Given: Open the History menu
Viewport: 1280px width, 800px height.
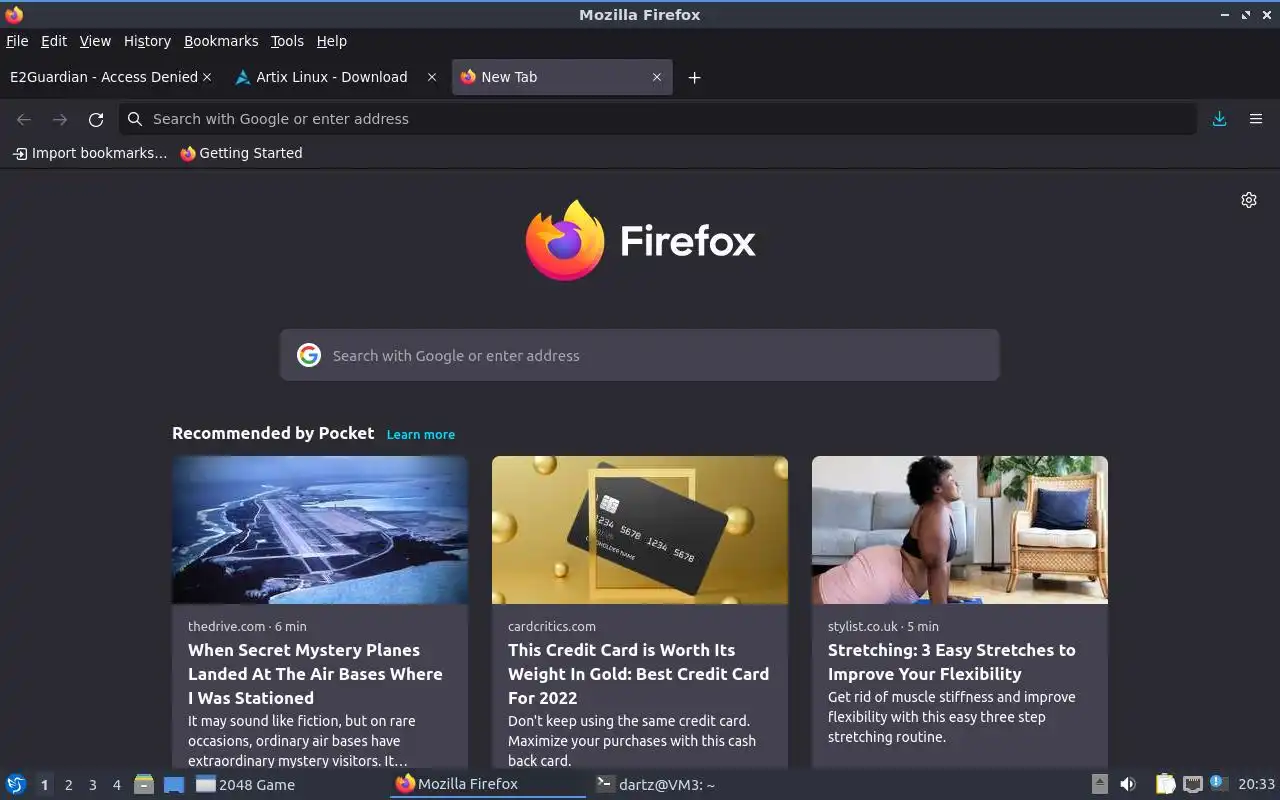Looking at the screenshot, I should pos(147,41).
